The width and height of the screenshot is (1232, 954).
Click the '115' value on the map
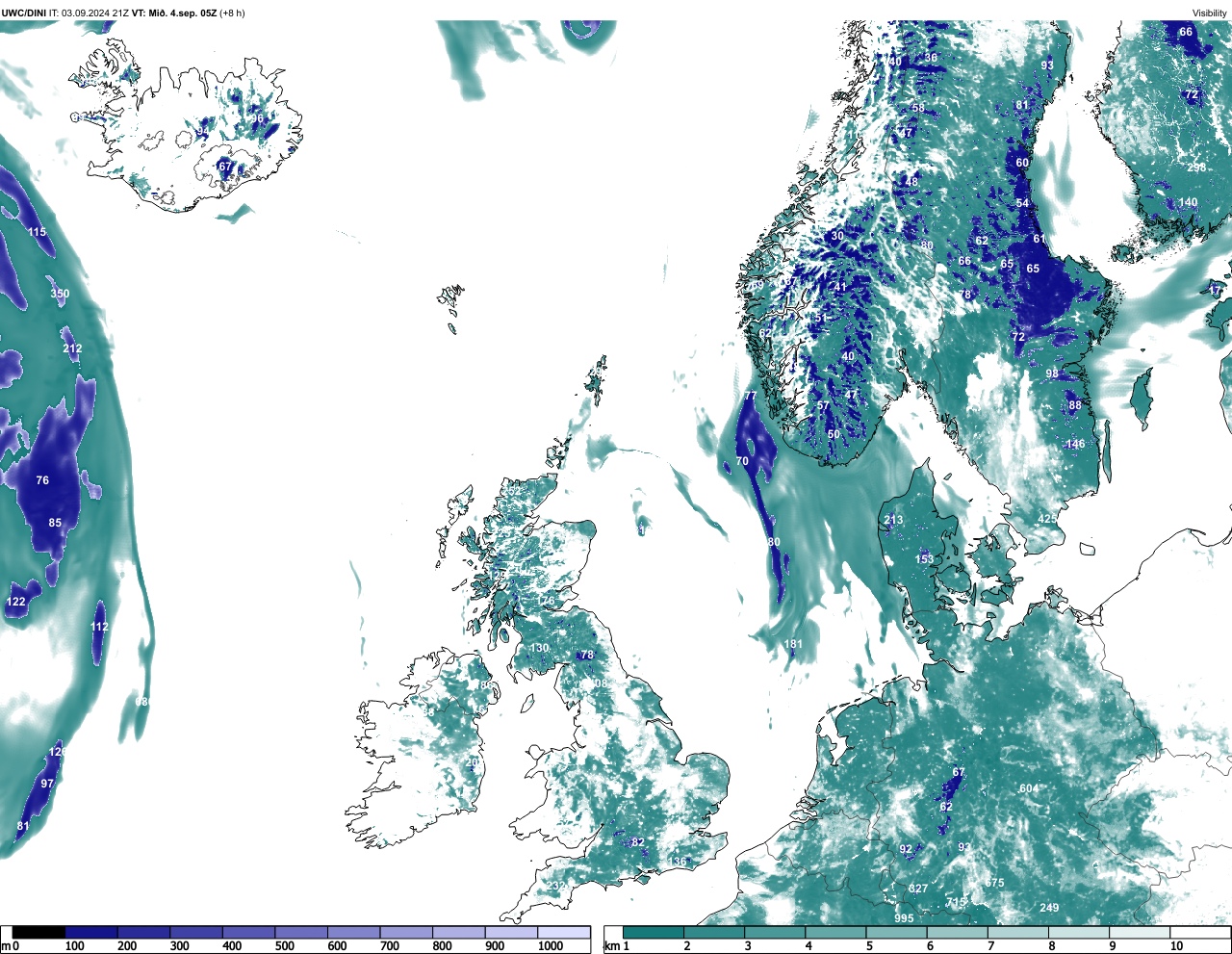tap(37, 233)
